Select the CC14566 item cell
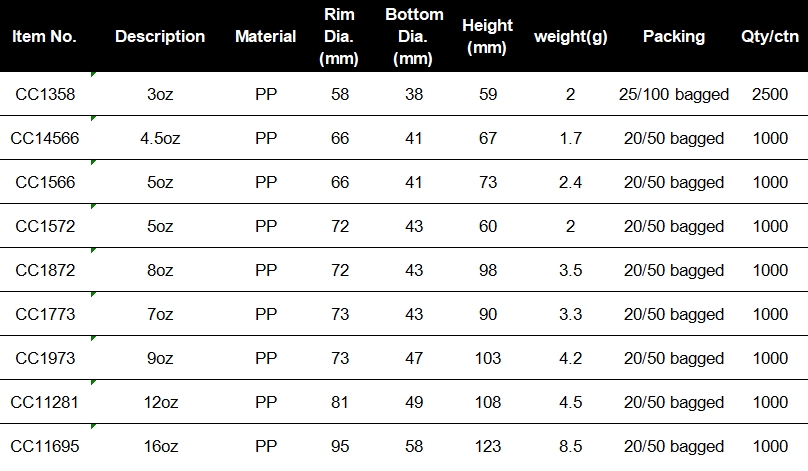The height and width of the screenshot is (471, 808). coord(45,138)
